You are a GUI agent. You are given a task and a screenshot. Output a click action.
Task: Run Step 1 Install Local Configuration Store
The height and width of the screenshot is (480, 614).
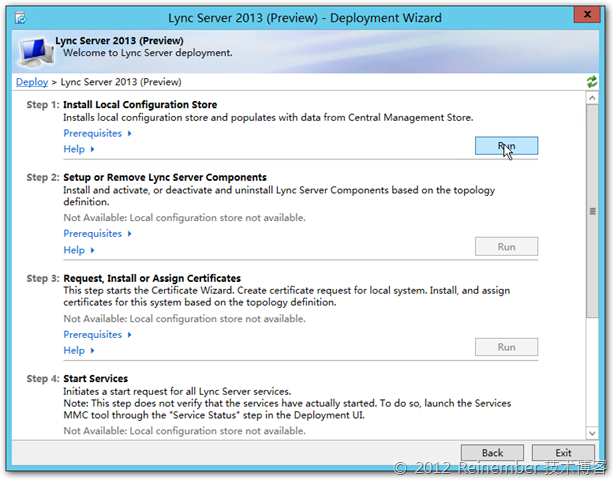(x=506, y=146)
